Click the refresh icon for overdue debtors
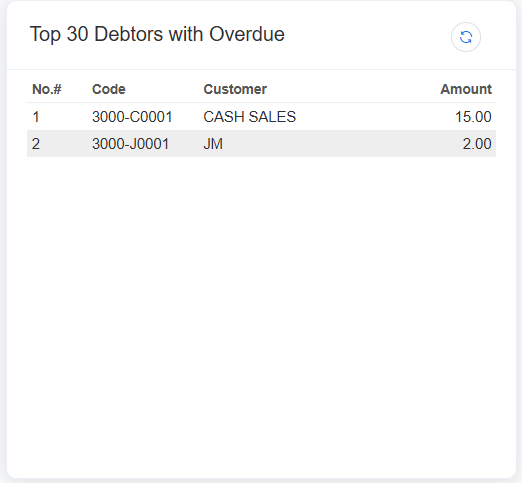 coord(466,37)
